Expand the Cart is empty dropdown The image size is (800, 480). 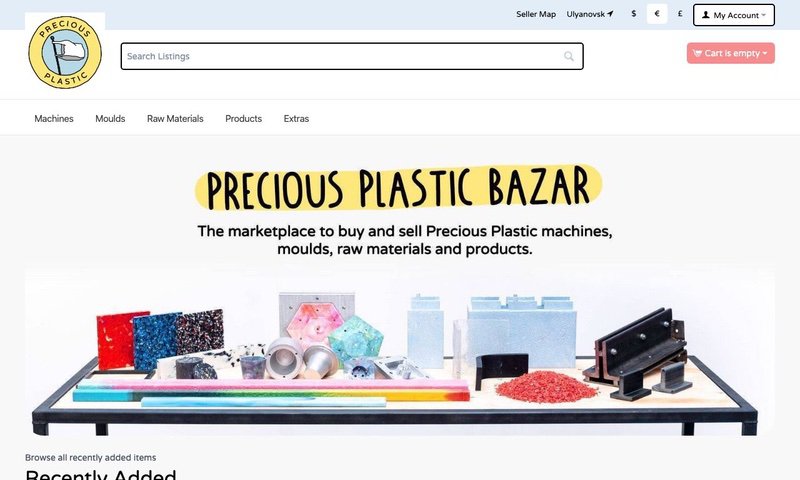(731, 53)
